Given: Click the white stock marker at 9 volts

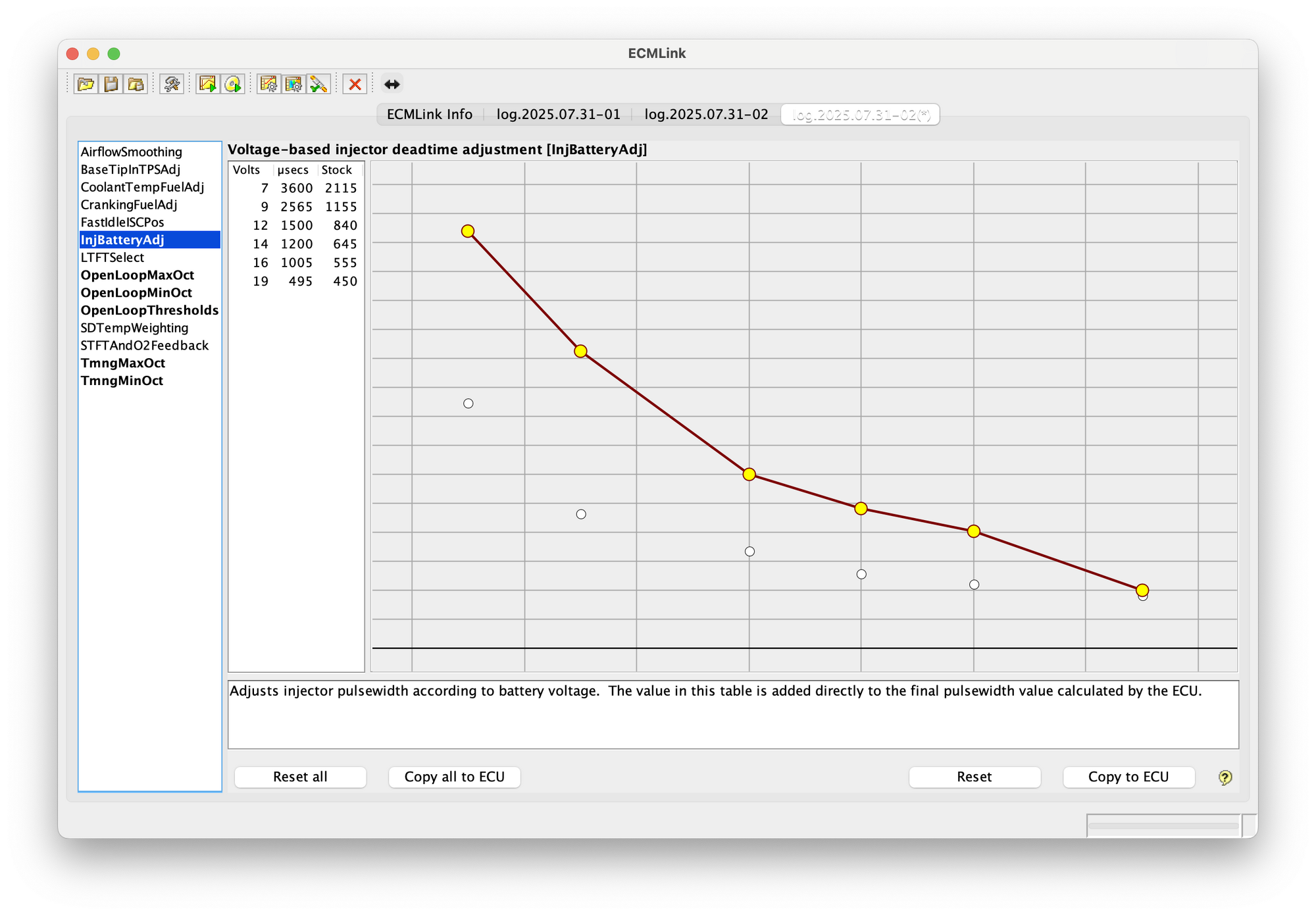Looking at the screenshot, I should [581, 514].
